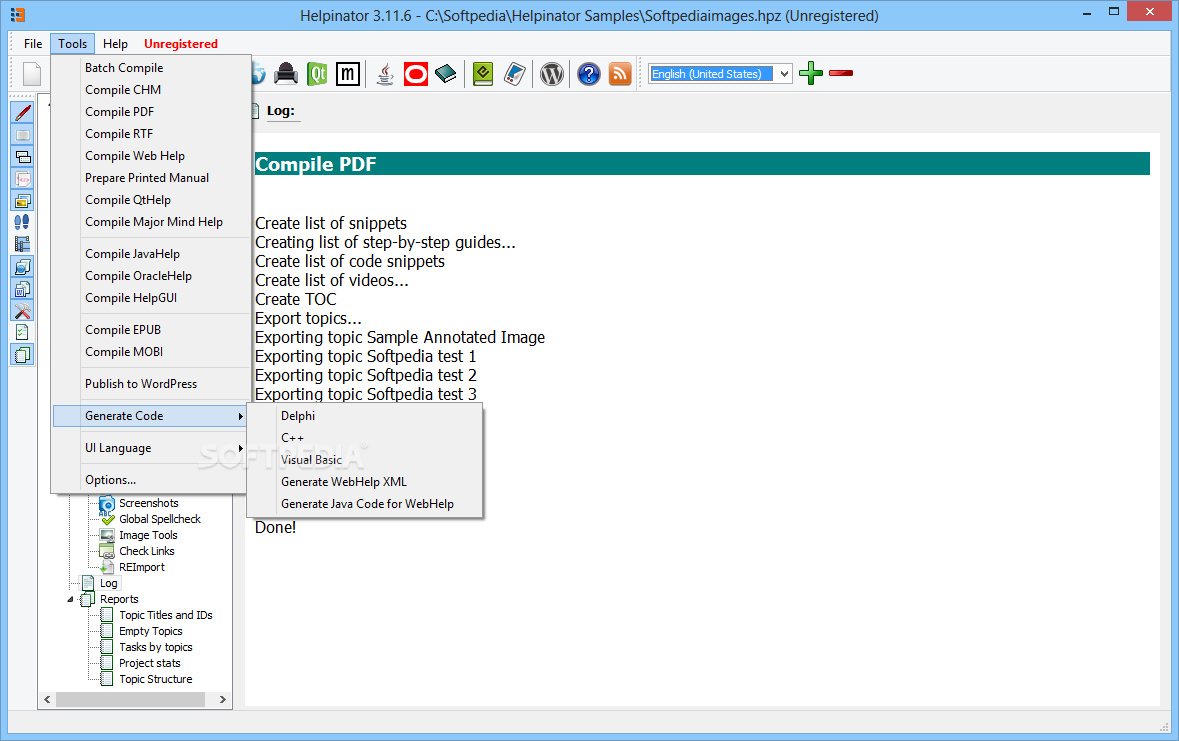Click the green EPUB compile icon
Viewport: 1179px width, 741px height.
coord(483,74)
